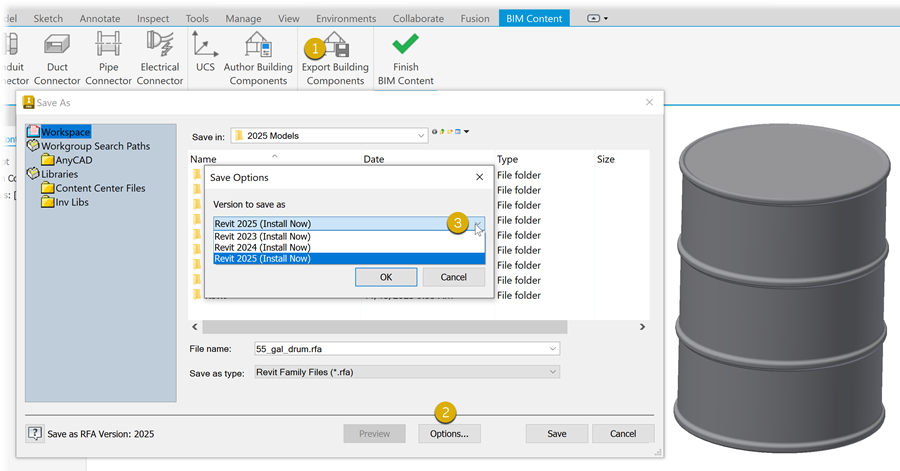Open the Environments tab

346,18
